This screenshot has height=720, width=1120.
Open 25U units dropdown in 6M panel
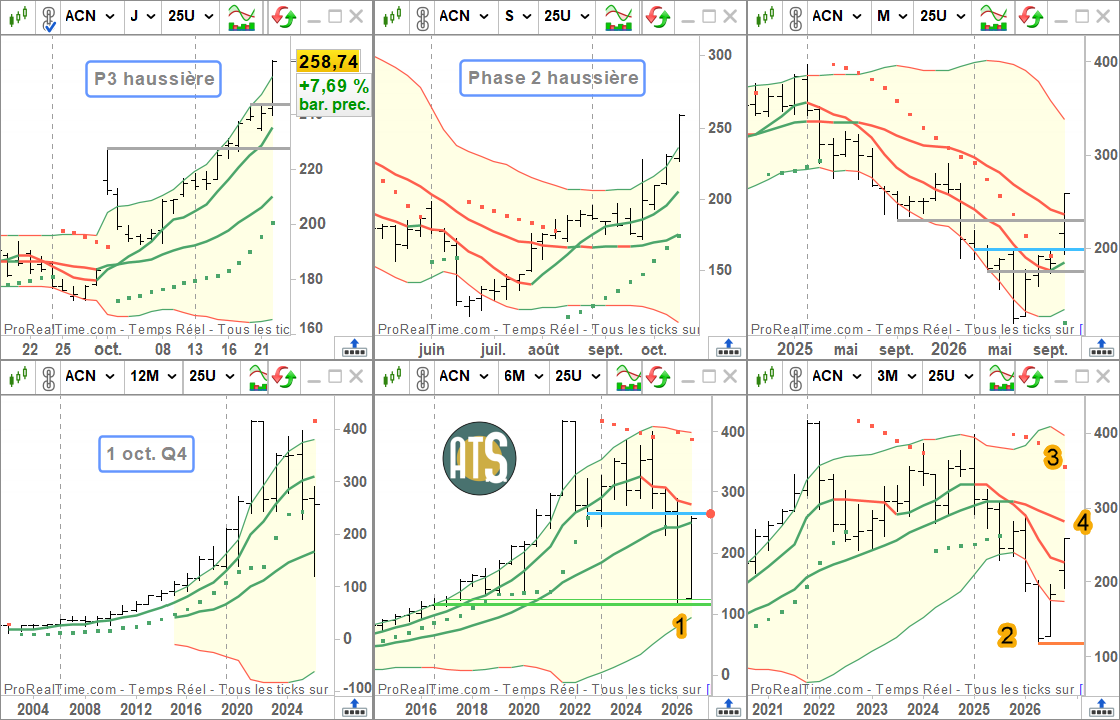pos(577,376)
